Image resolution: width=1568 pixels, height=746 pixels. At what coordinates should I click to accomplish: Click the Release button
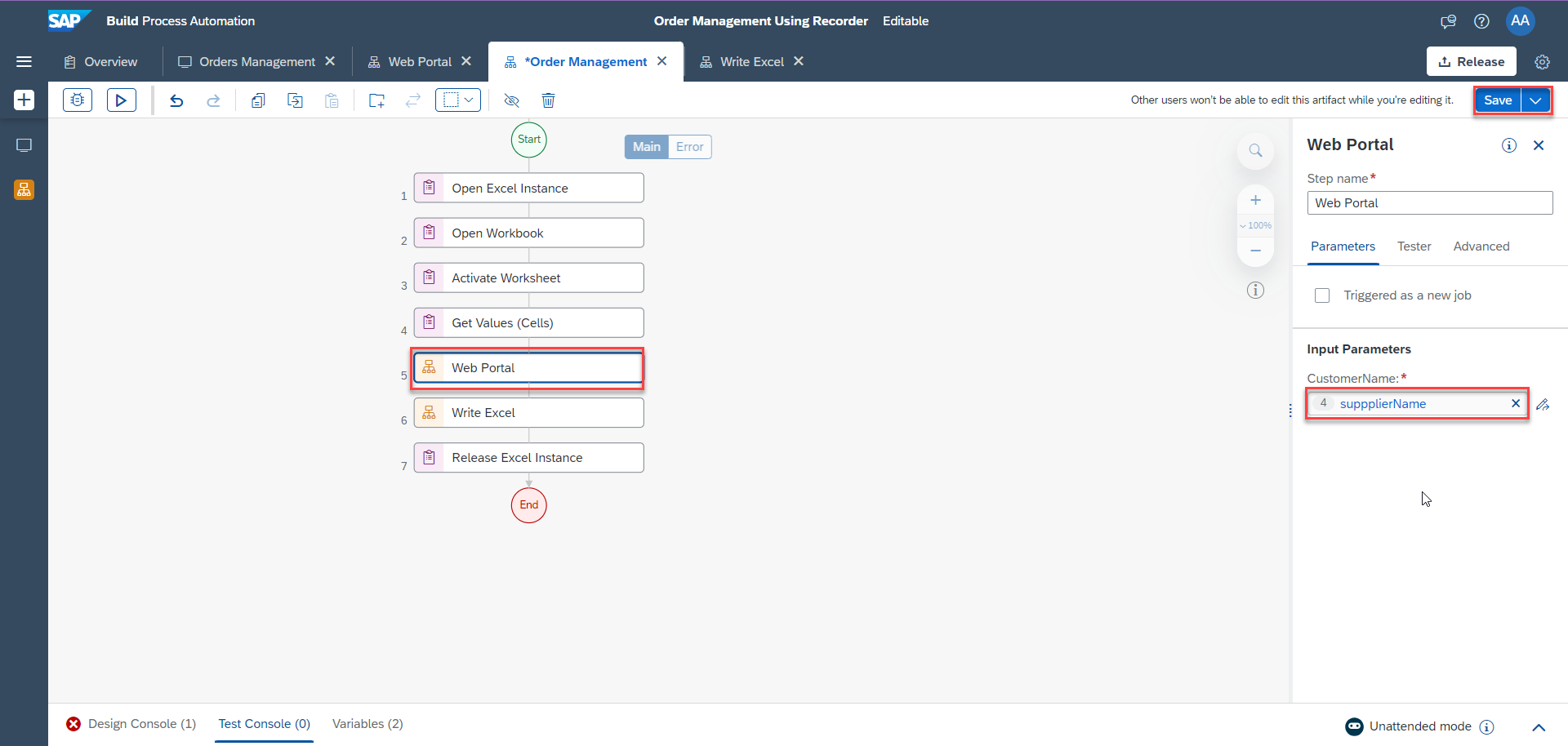[x=1471, y=62]
